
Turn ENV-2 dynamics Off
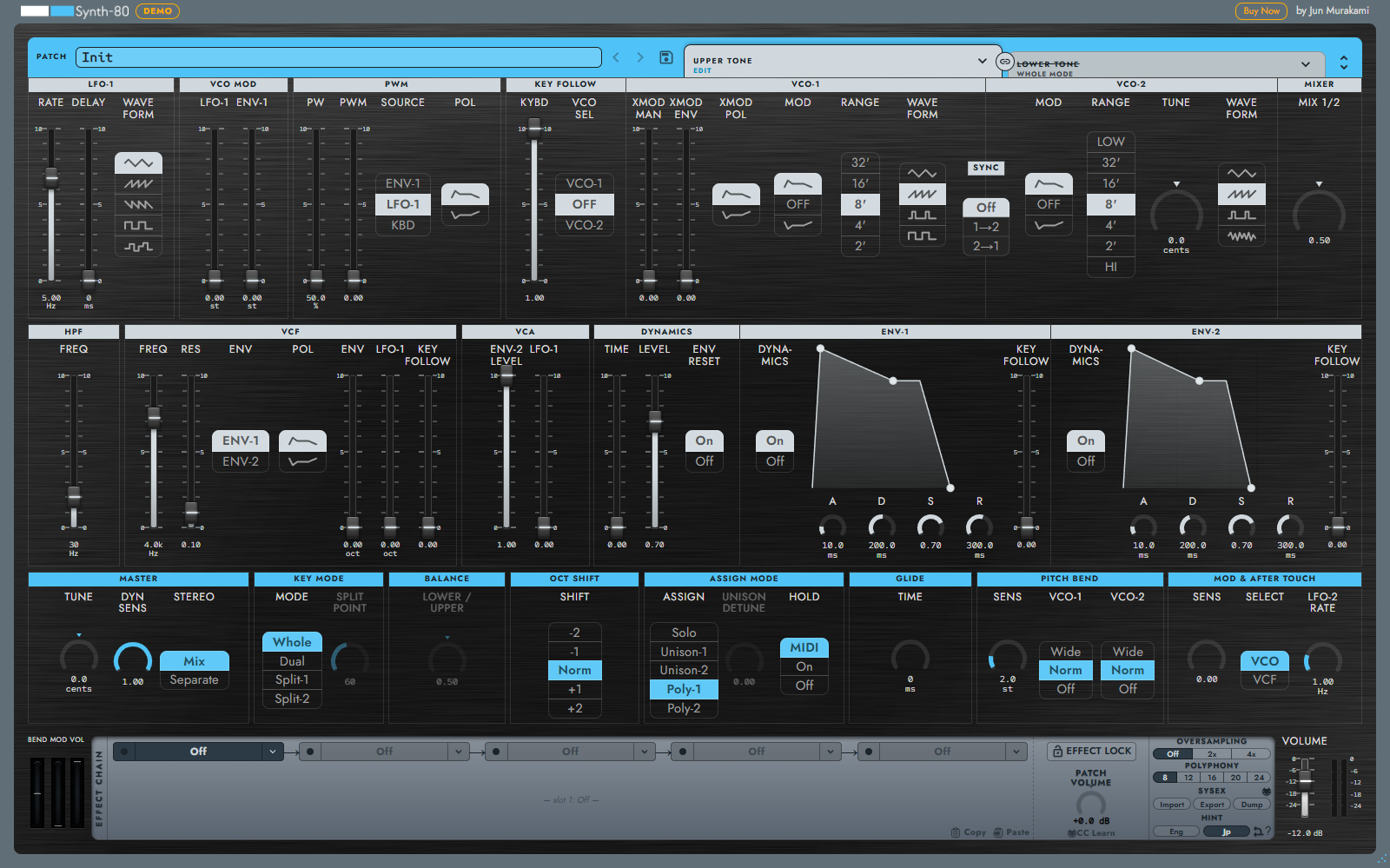coord(1086,462)
